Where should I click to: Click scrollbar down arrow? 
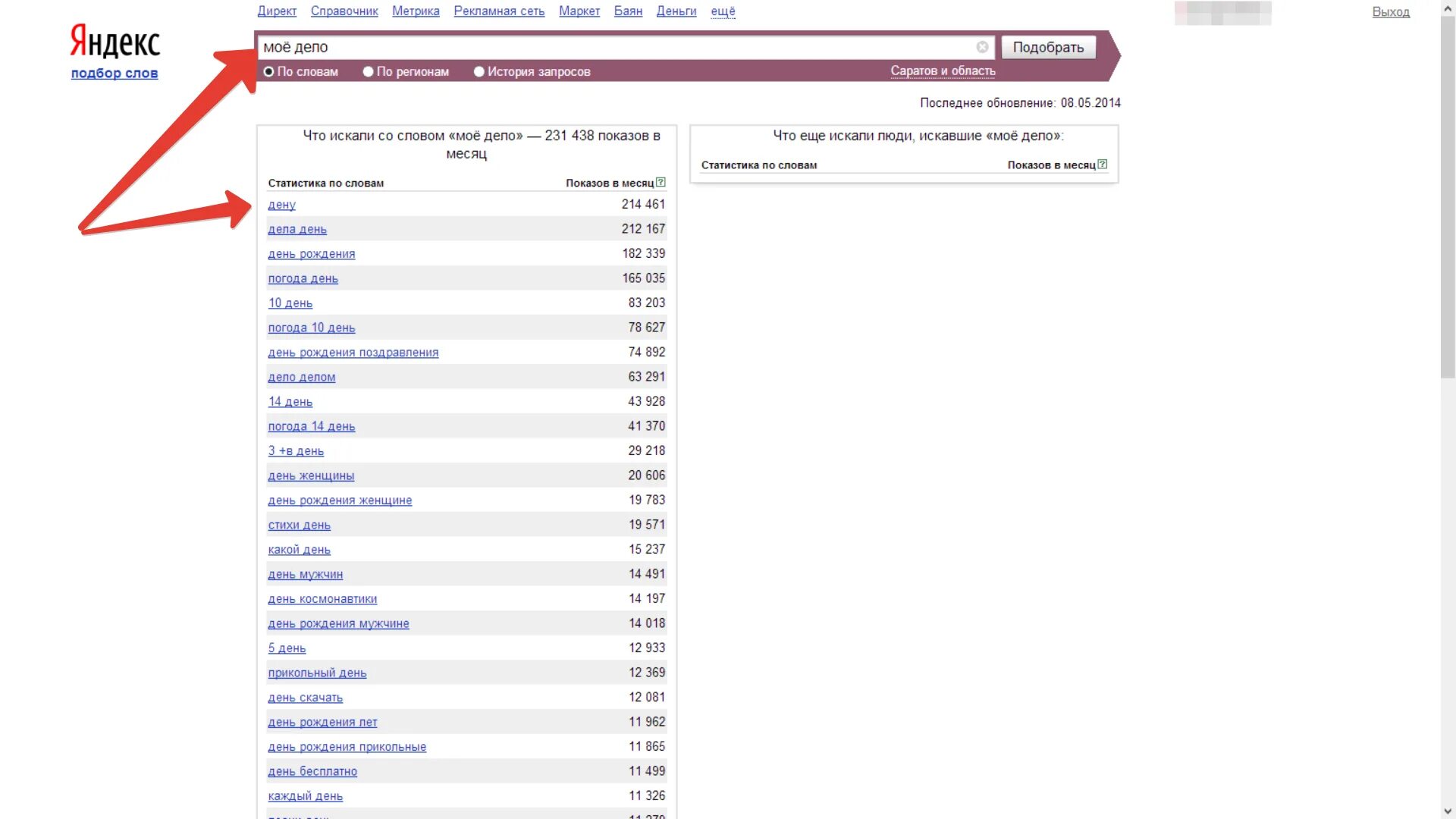(x=1448, y=811)
